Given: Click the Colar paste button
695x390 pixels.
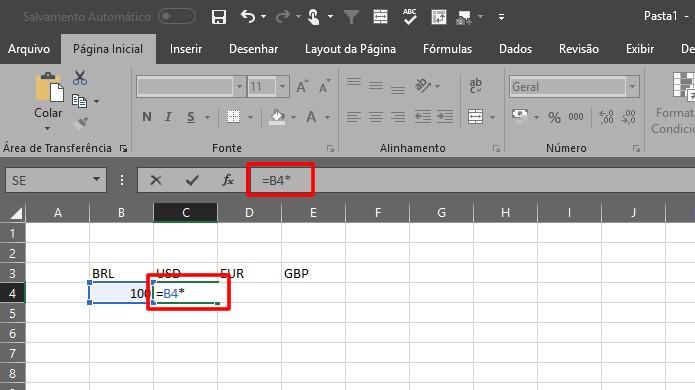Looking at the screenshot, I should (x=48, y=102).
